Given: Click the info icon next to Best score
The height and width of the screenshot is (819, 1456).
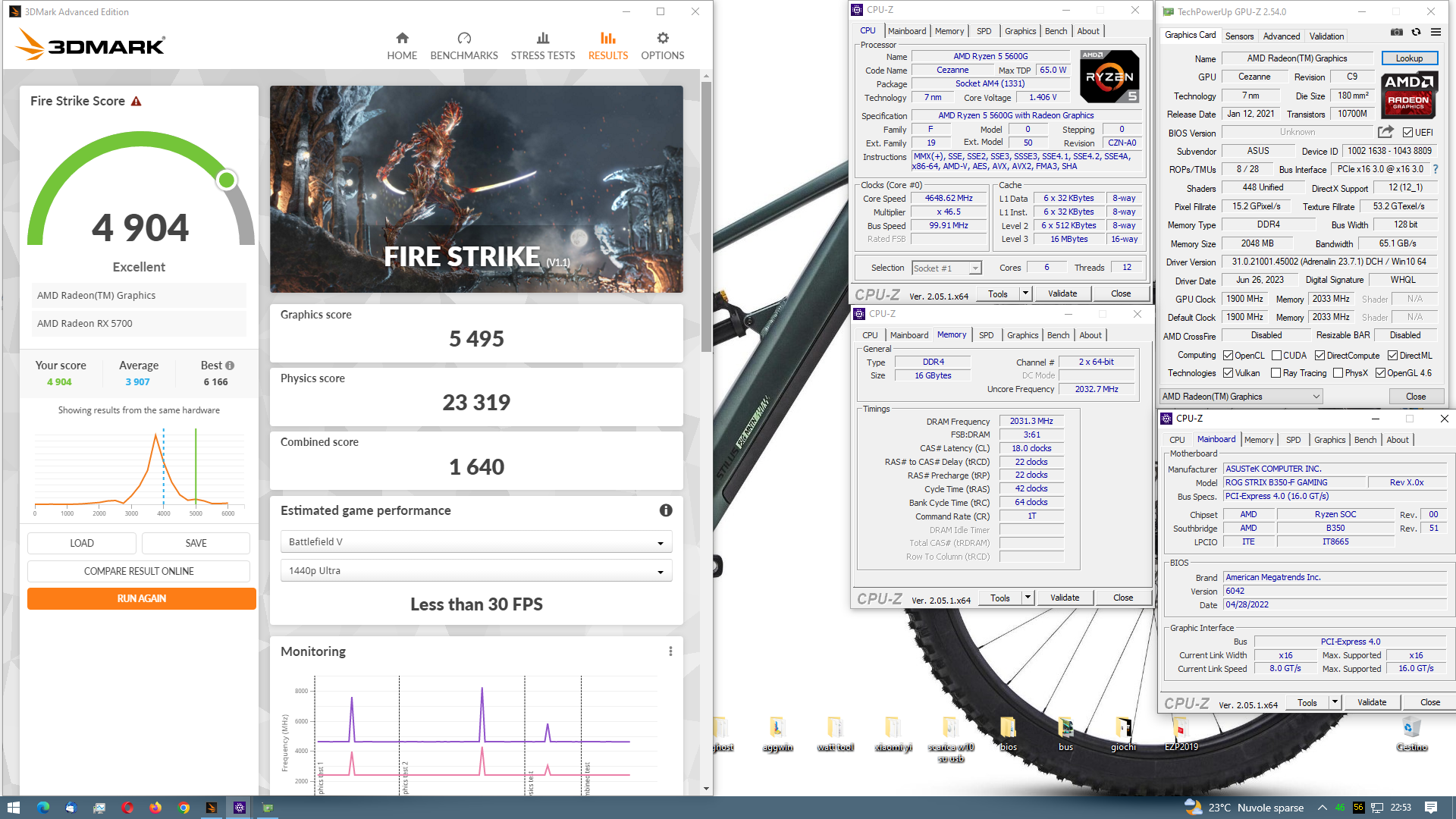Looking at the screenshot, I should 230,366.
